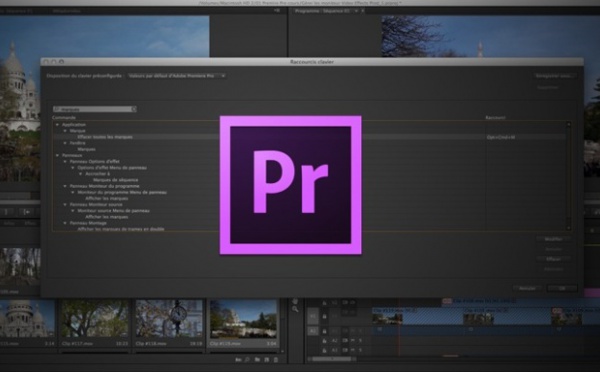Open the keyboard layout preset dropdown
600x372 pixels.
tap(177, 76)
